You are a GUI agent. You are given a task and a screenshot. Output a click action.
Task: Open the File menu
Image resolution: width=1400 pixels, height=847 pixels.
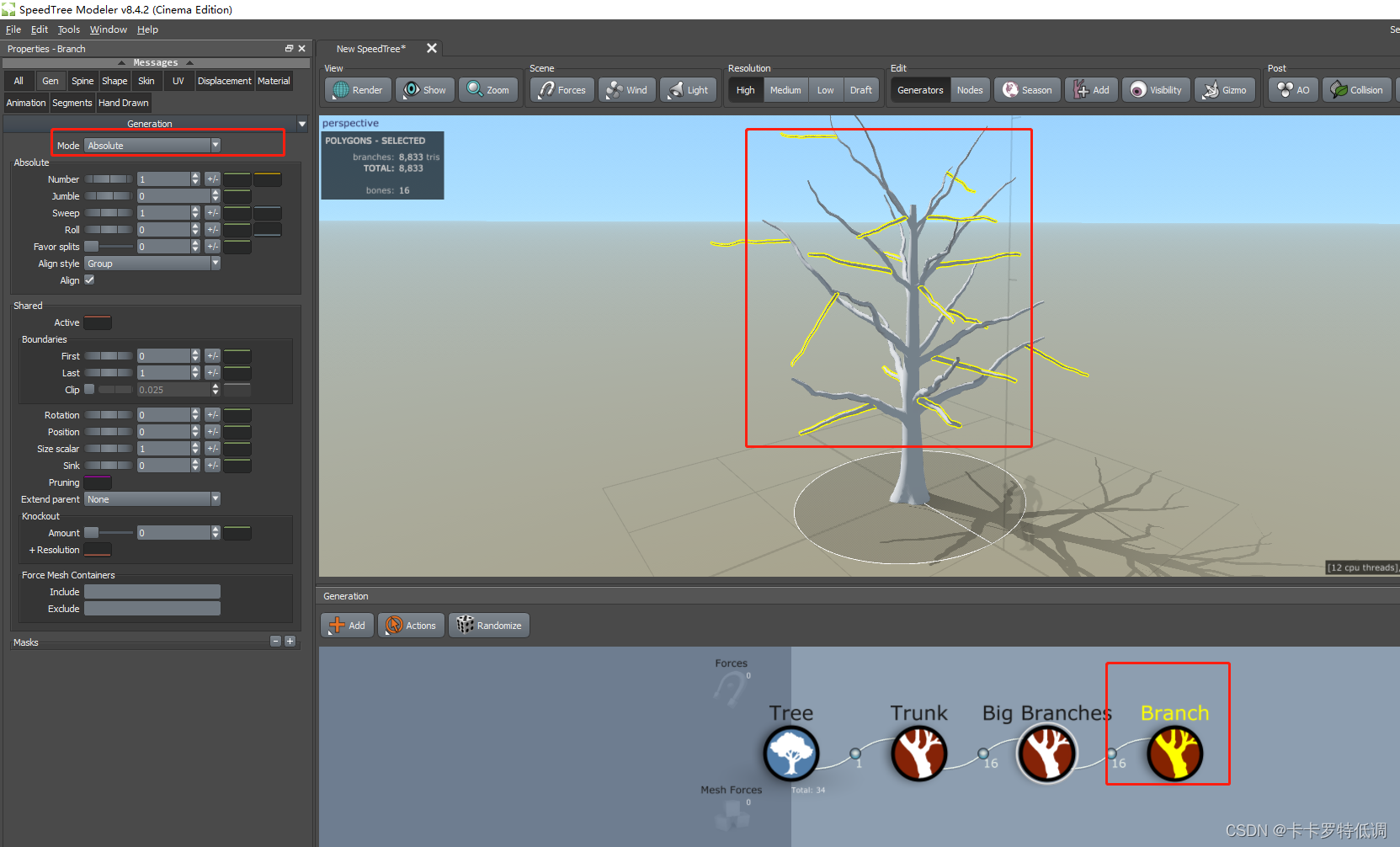(x=13, y=29)
